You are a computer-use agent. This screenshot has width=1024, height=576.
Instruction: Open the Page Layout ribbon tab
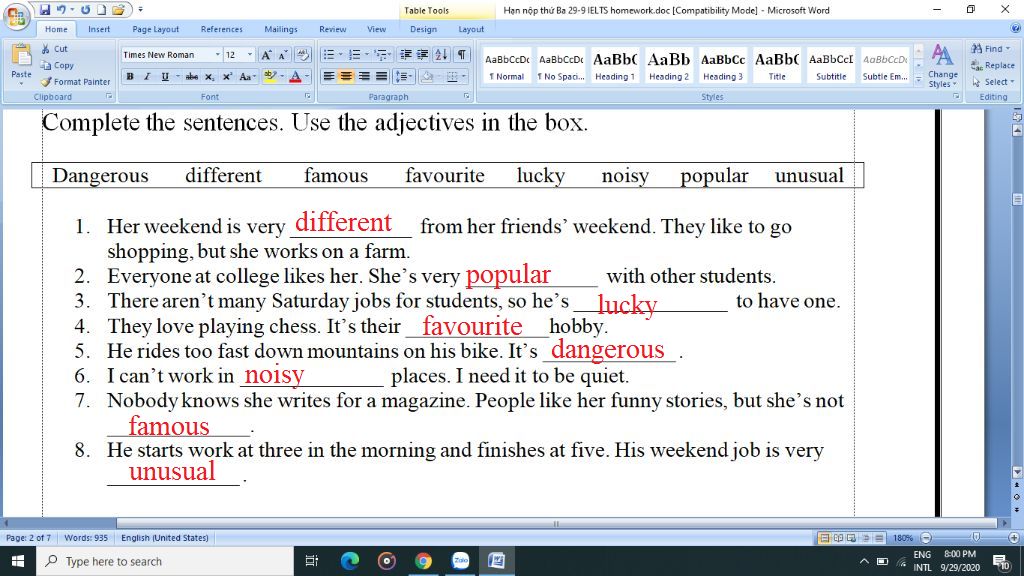click(x=155, y=29)
